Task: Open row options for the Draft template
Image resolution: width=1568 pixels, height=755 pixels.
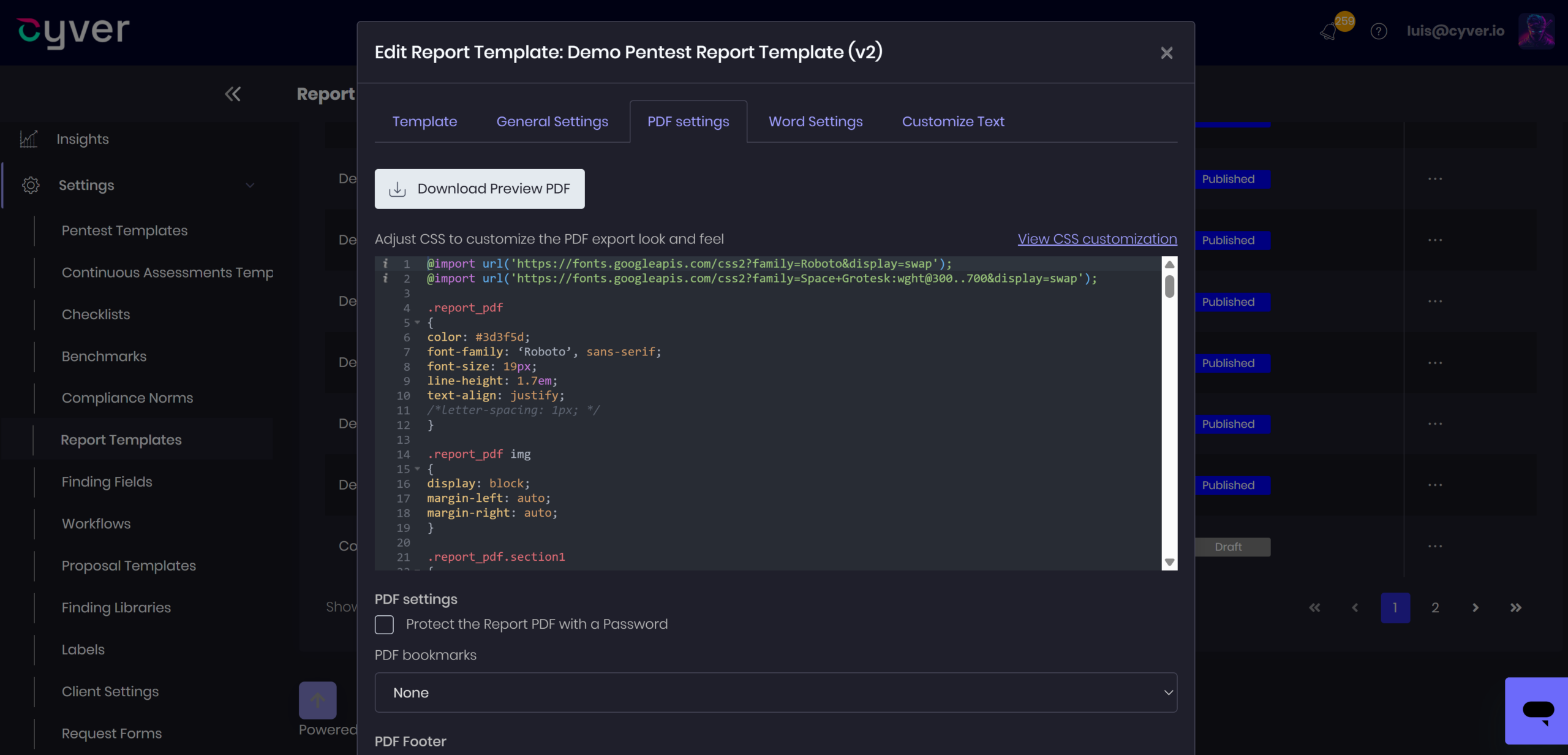Action: [x=1435, y=546]
